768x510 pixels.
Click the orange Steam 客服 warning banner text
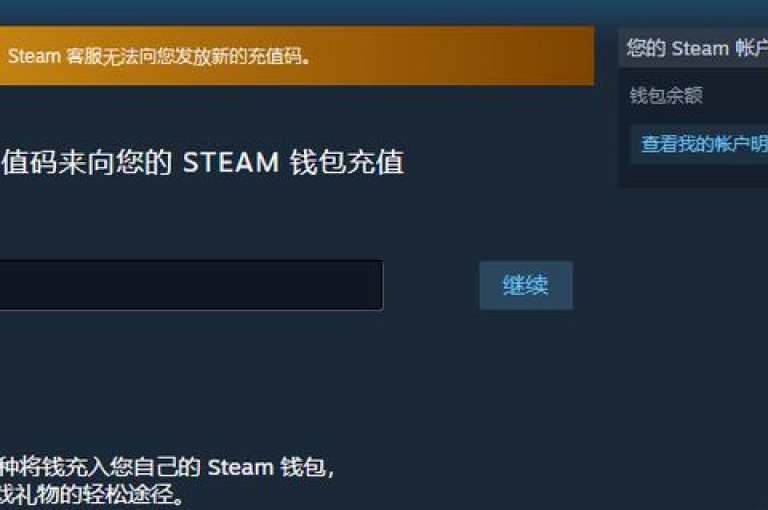click(x=160, y=56)
